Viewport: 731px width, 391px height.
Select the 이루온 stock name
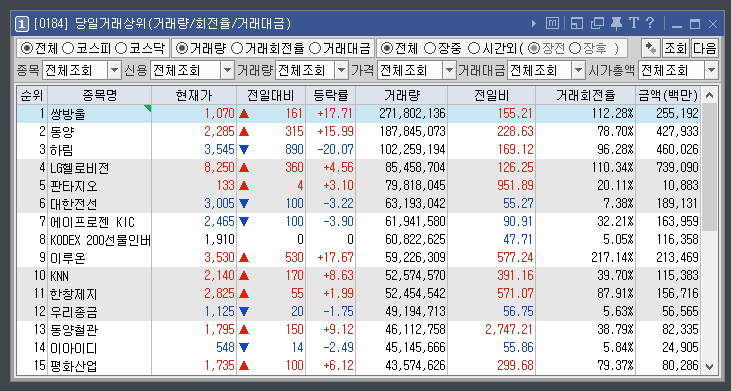click(68, 258)
